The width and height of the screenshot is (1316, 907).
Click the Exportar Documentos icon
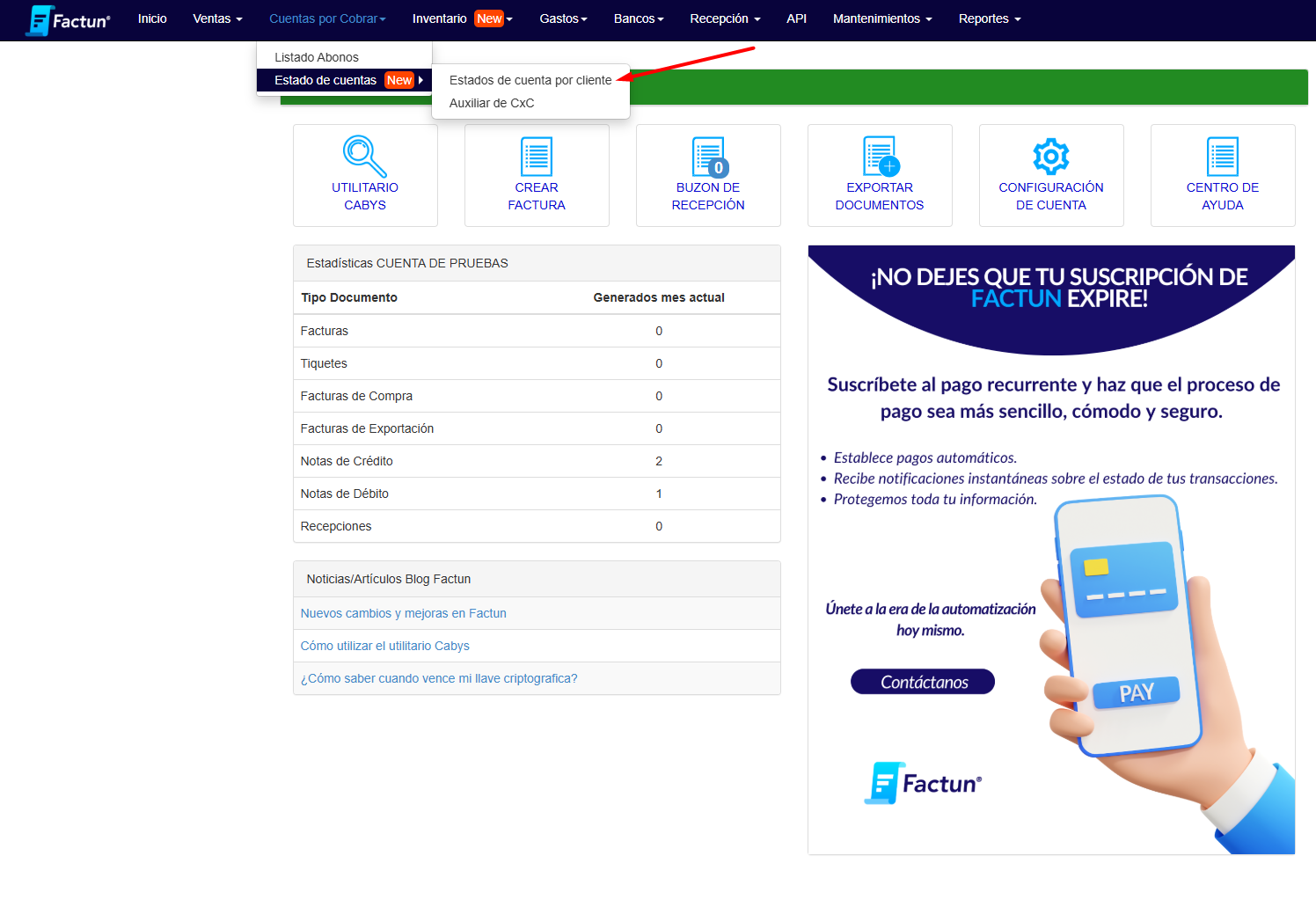(881, 157)
